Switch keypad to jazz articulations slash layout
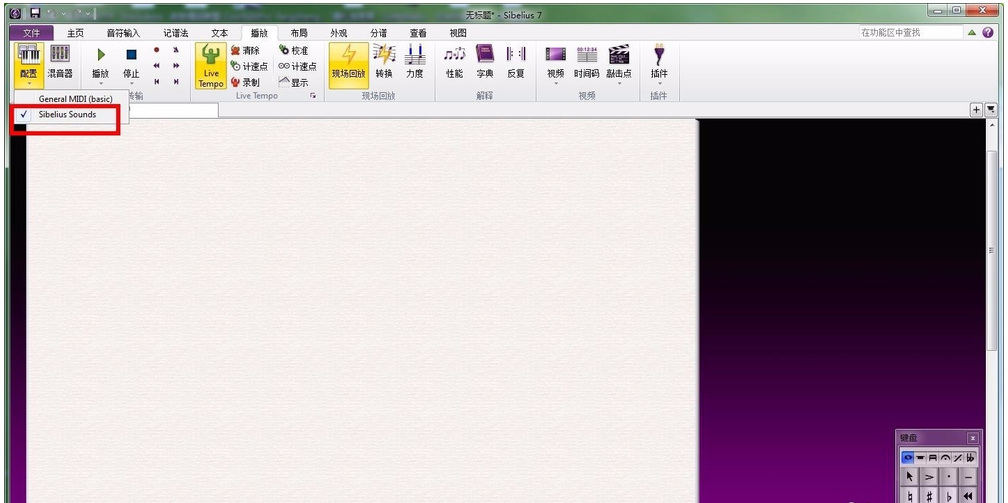The width and height of the screenshot is (1008, 503). tap(957, 457)
